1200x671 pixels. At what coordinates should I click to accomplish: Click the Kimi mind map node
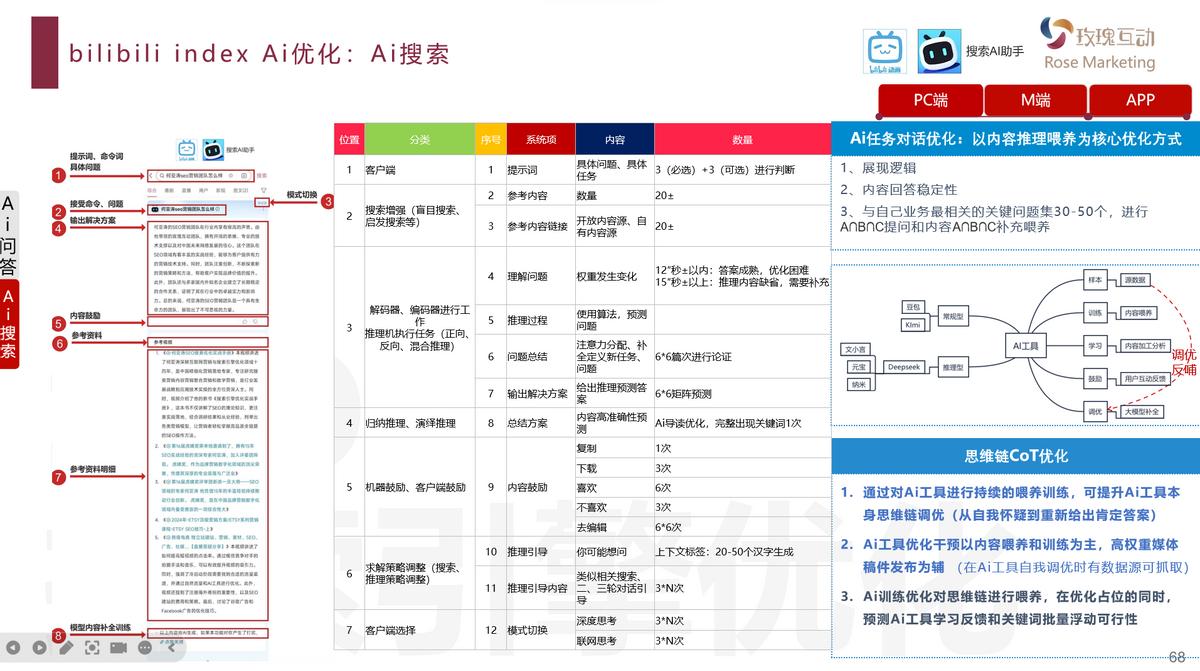point(912,325)
